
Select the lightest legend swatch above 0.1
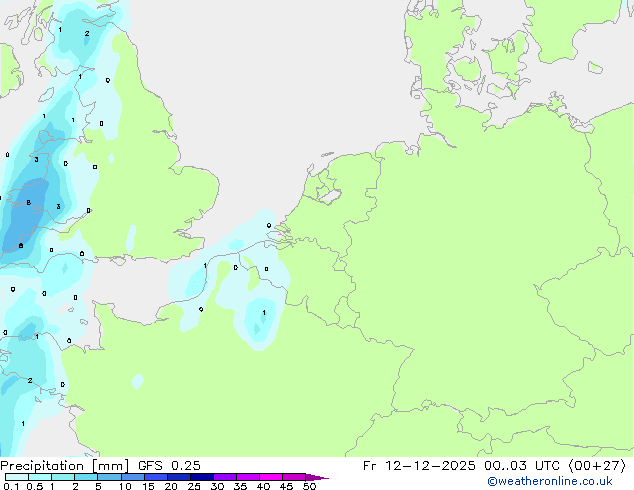point(17,477)
